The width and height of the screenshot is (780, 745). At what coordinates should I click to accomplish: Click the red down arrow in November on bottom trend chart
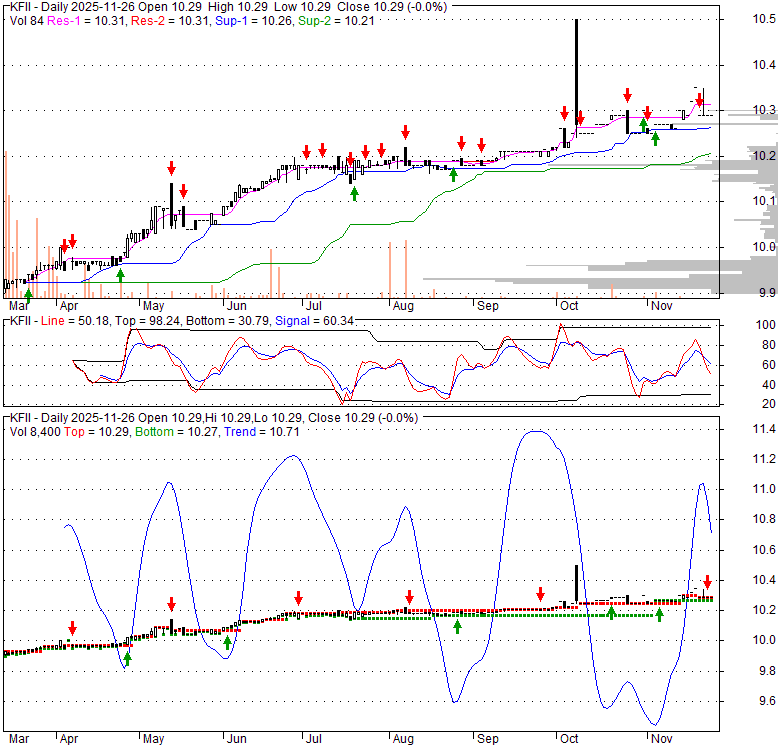coord(707,581)
